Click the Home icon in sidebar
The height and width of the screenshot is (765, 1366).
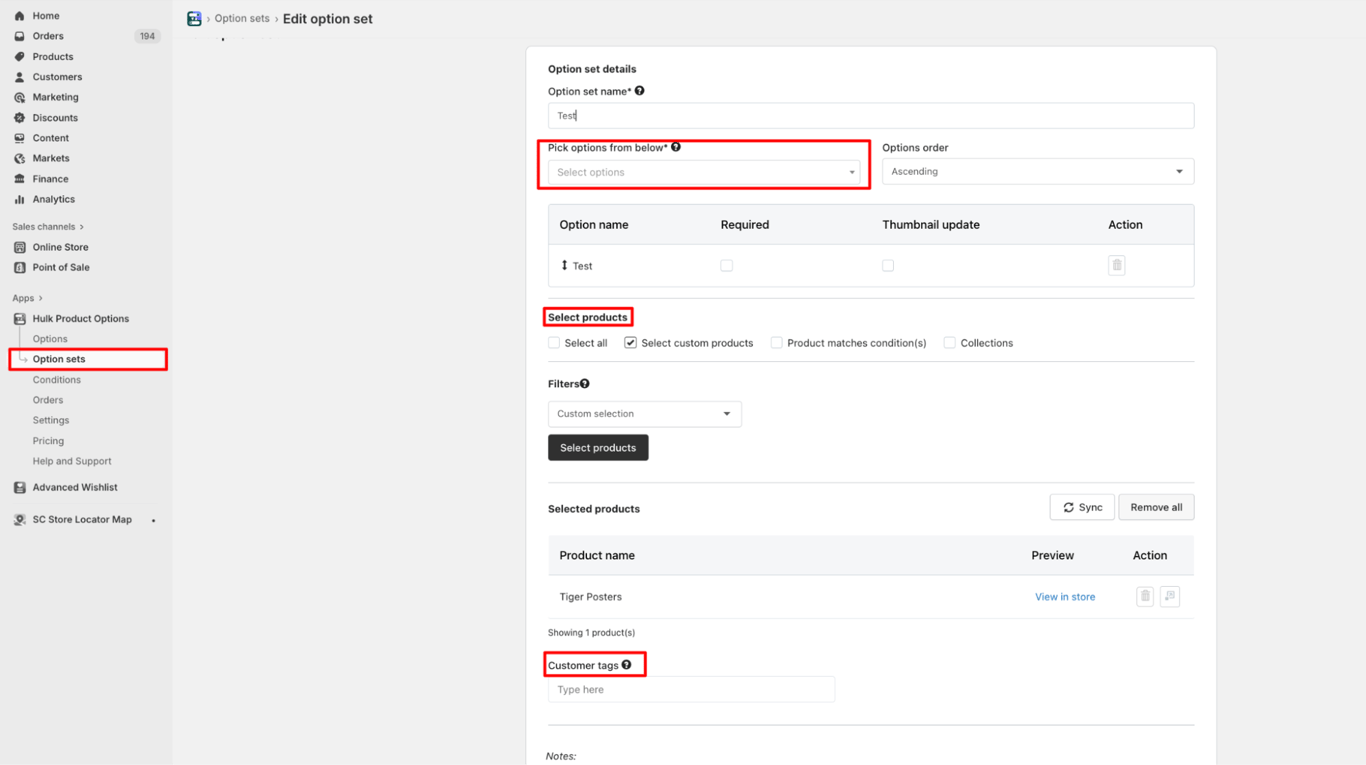coord(19,16)
